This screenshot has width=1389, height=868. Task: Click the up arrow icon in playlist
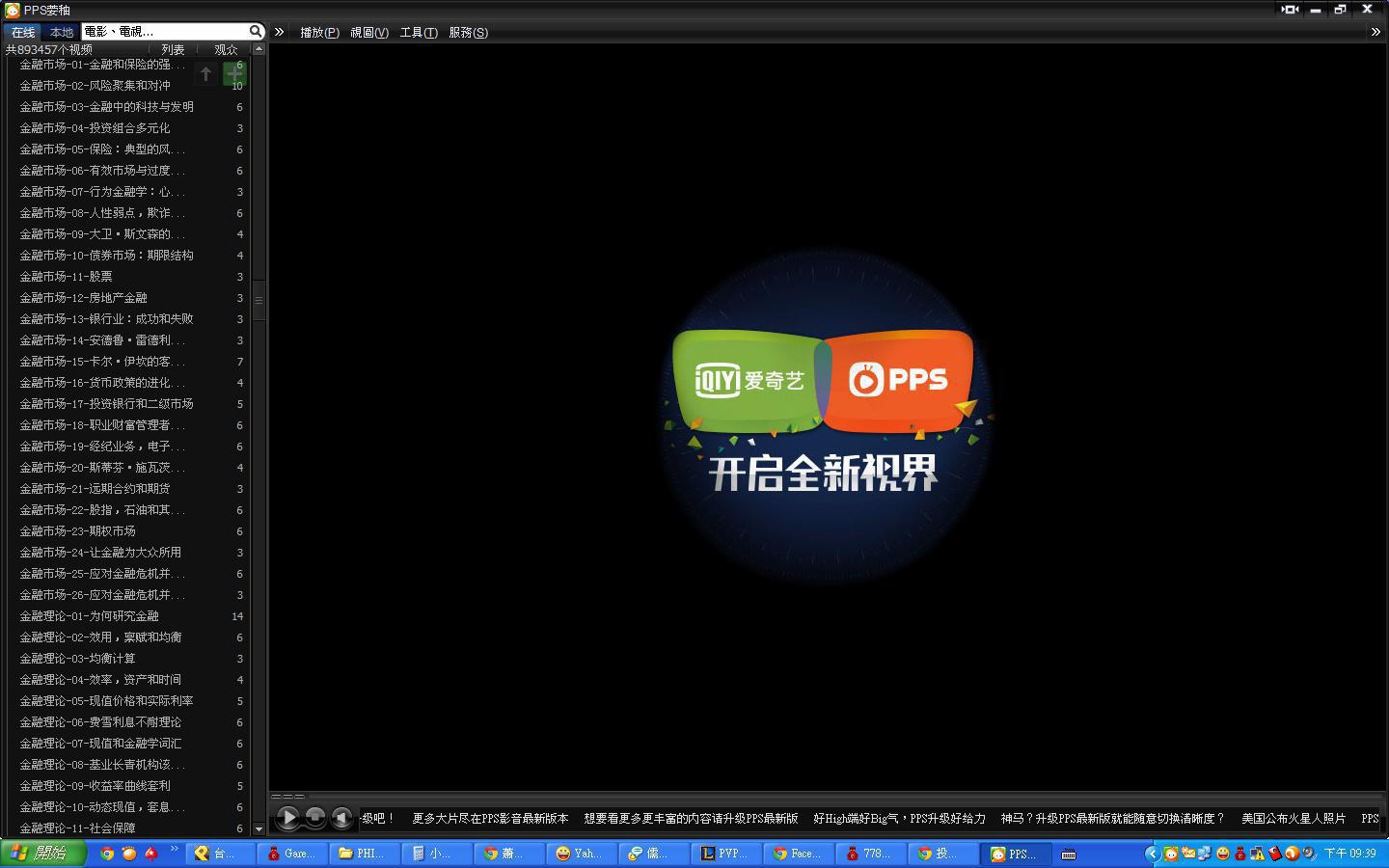pyautogui.click(x=205, y=73)
